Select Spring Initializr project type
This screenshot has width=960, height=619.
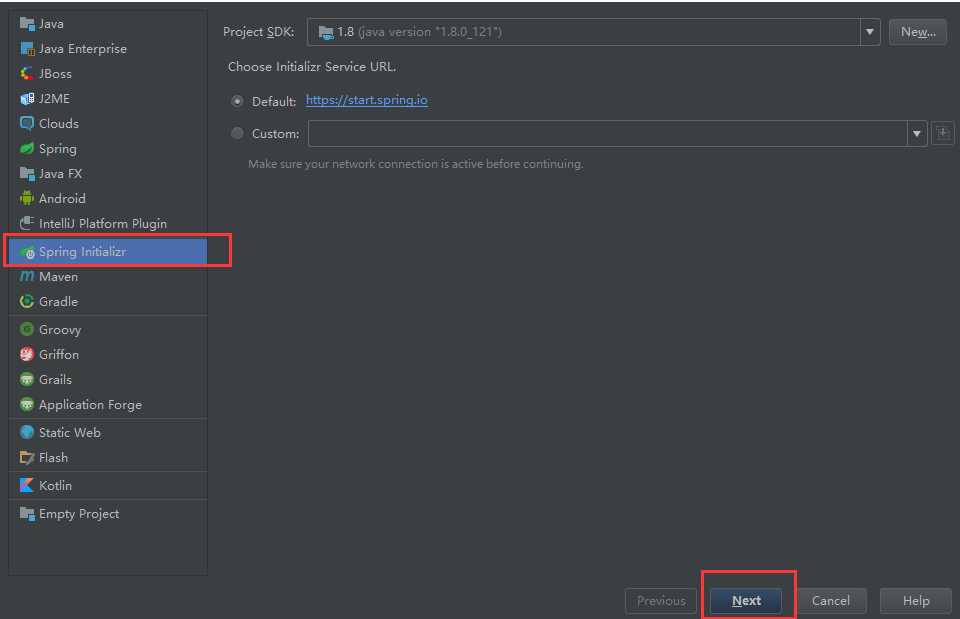(x=108, y=252)
